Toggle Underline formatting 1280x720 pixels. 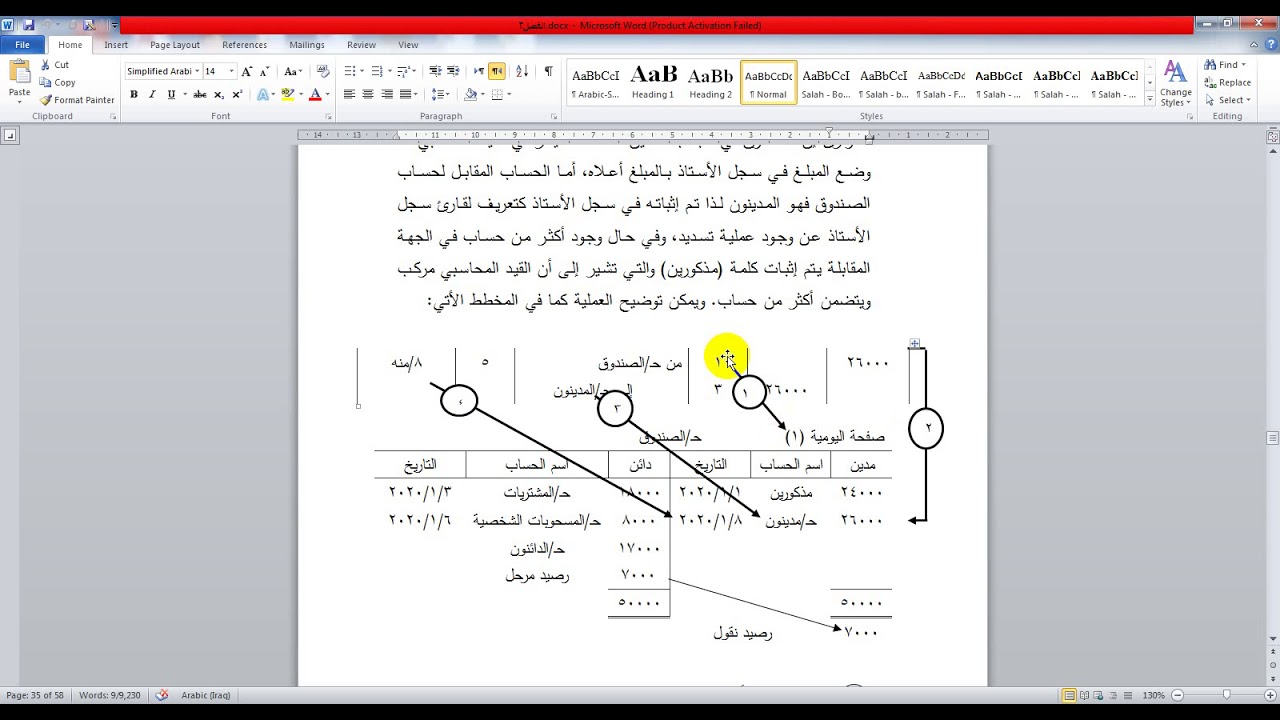[171, 94]
